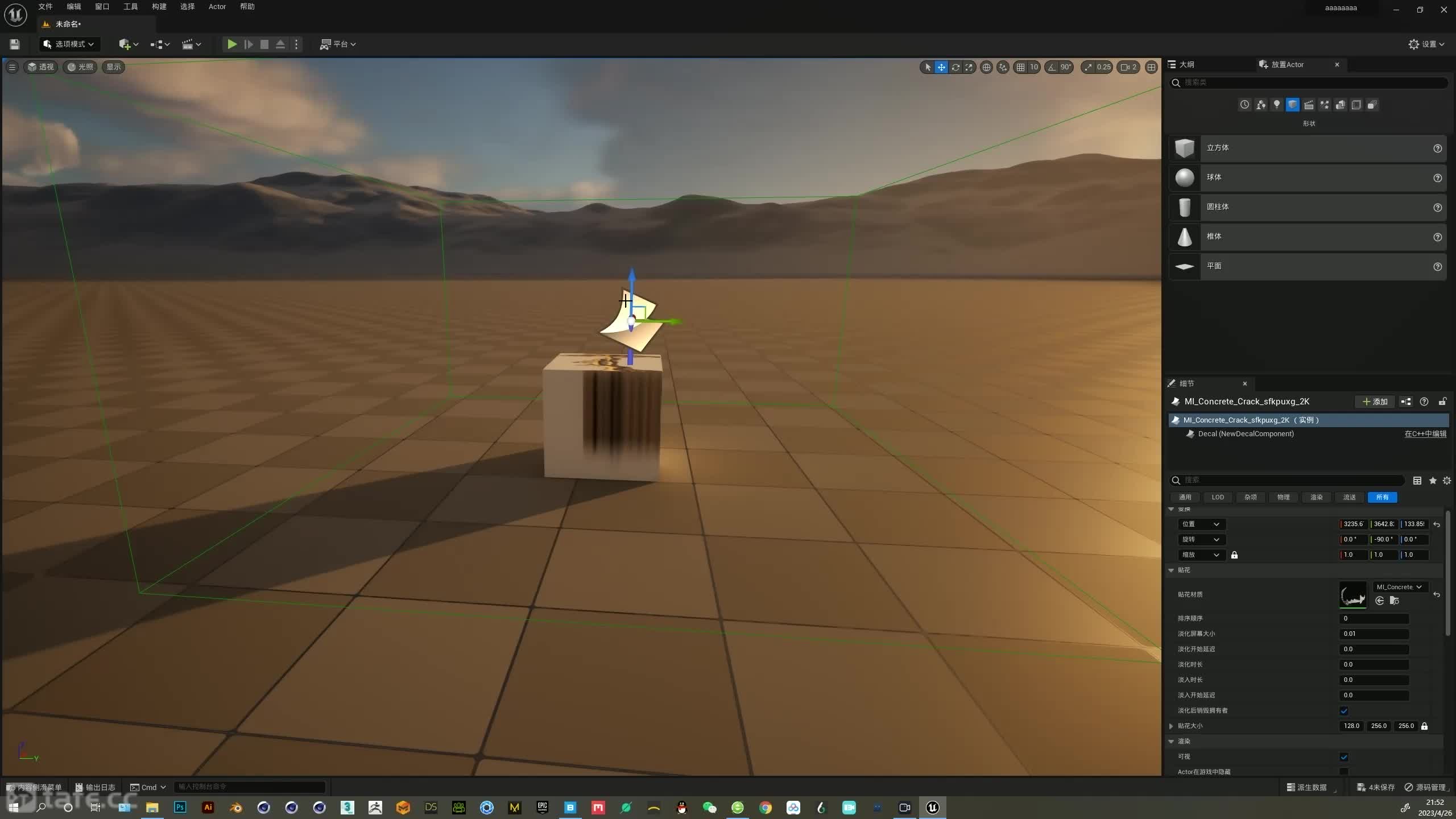Toggle 淡化后销毁拥有者 checkbox
Screen dimensions: 1456x819
(1344, 711)
